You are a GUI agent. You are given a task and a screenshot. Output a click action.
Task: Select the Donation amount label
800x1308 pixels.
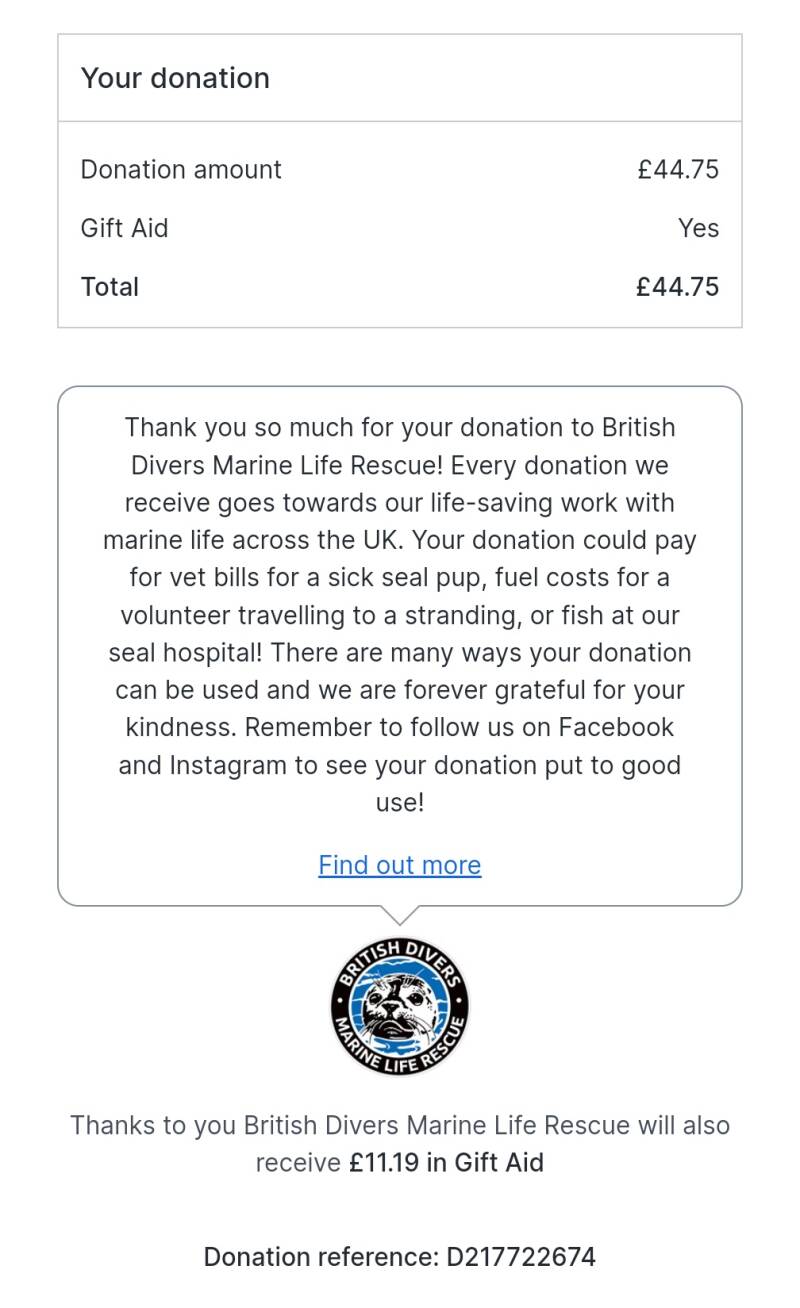point(181,169)
